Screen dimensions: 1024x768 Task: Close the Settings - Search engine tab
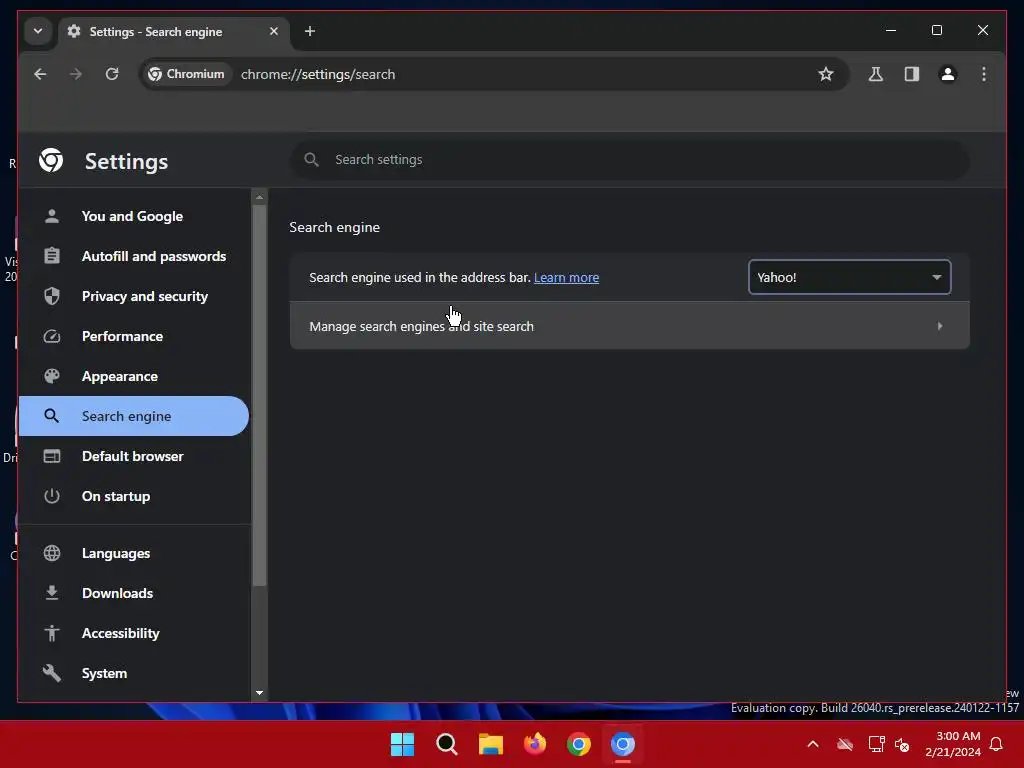pos(274,31)
